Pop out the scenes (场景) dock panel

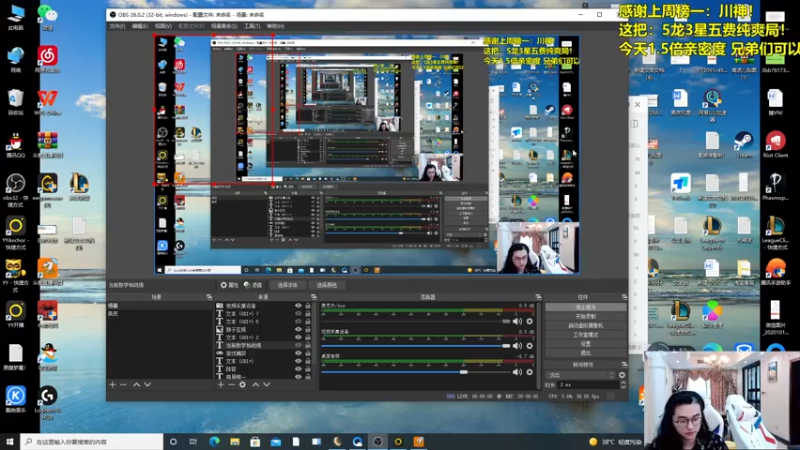tap(209, 296)
